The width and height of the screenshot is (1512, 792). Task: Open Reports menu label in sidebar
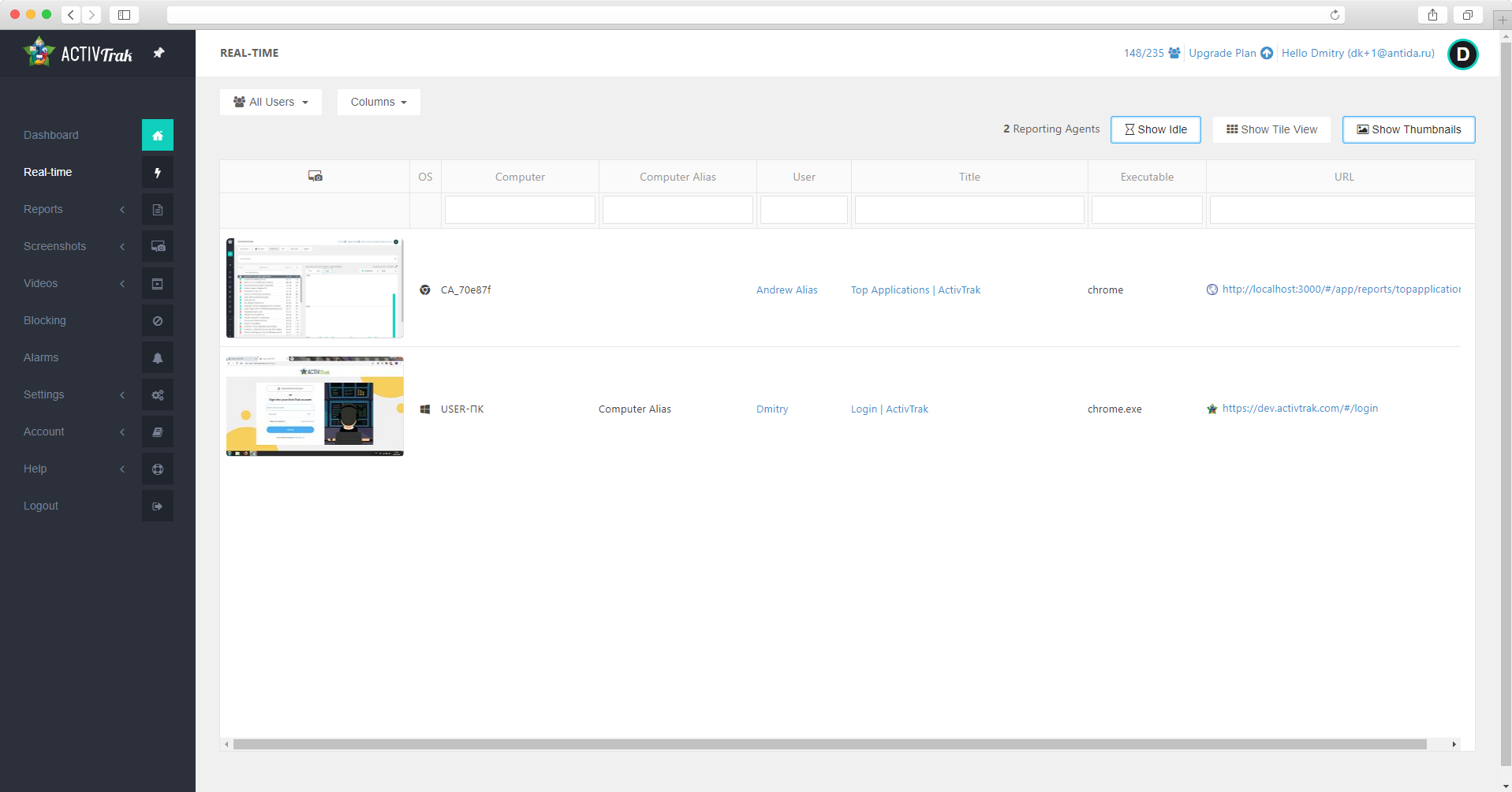[43, 209]
